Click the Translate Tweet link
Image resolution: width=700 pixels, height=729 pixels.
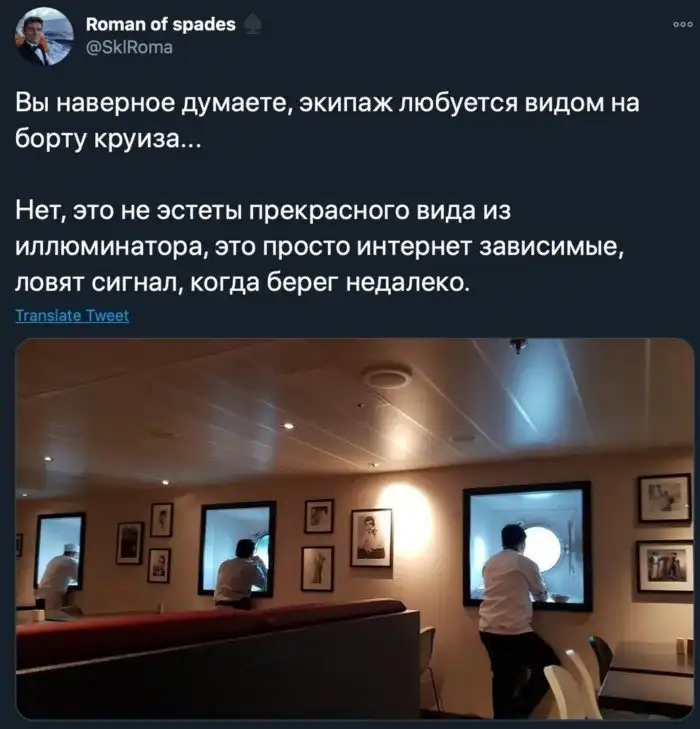pos(72,316)
